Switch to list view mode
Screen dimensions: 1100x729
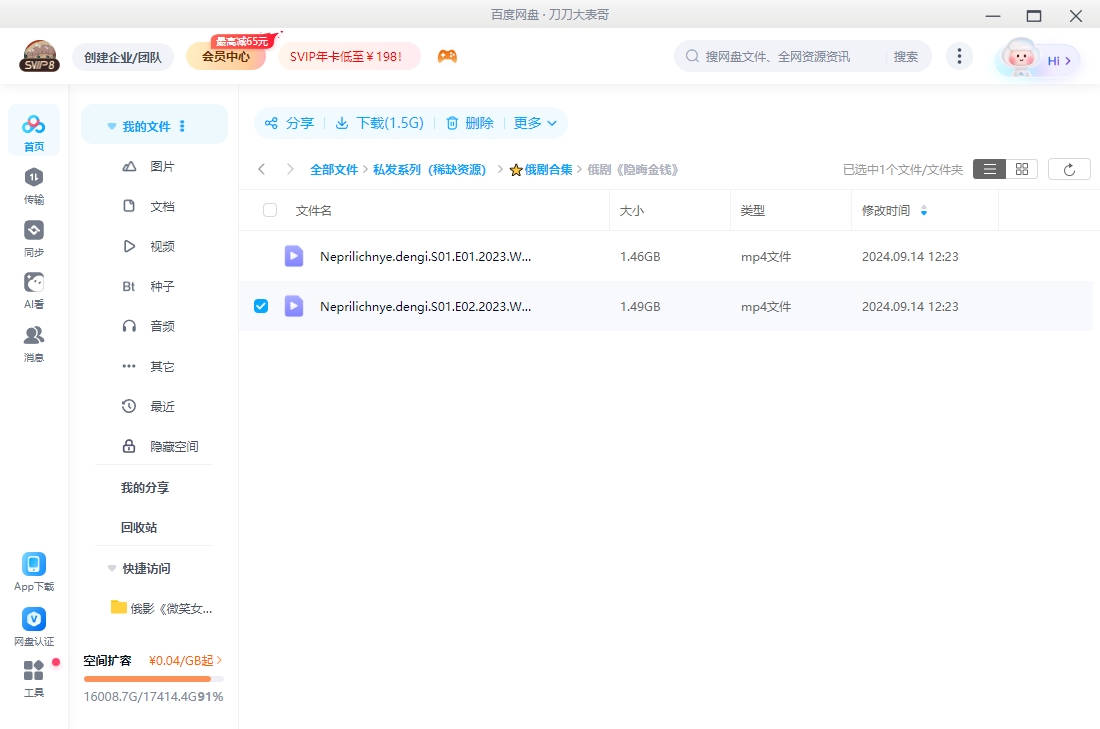pyautogui.click(x=989, y=170)
